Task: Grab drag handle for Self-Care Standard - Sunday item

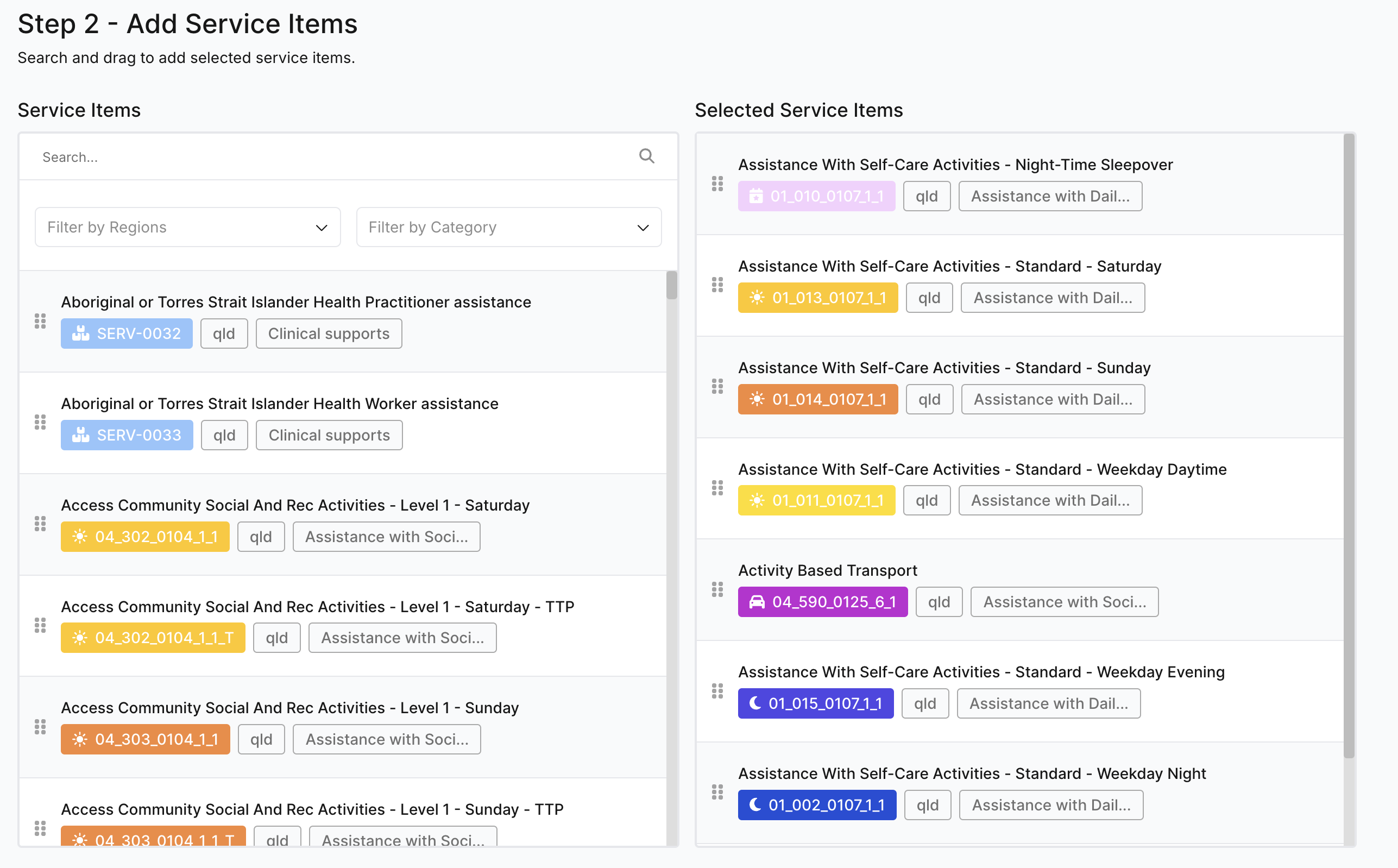Action: [717, 386]
